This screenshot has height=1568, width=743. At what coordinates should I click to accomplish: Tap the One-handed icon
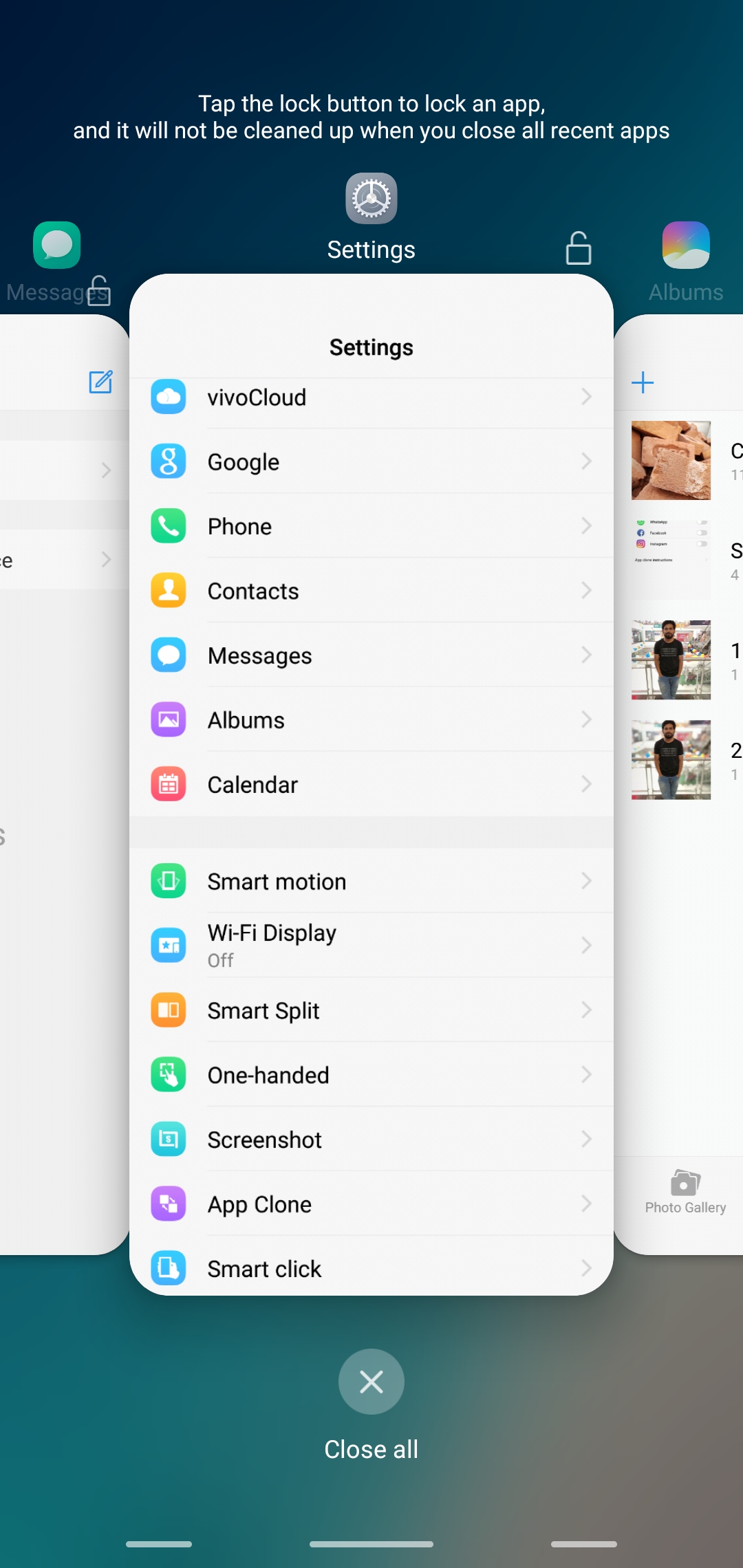(169, 1075)
